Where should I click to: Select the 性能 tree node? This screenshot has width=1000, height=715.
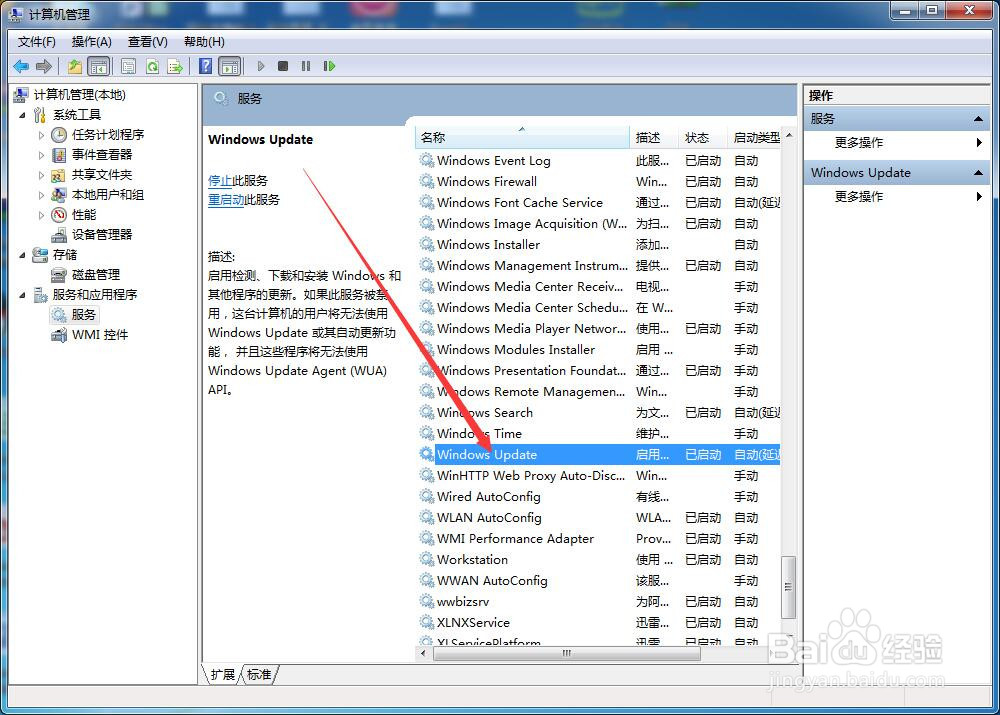84,214
